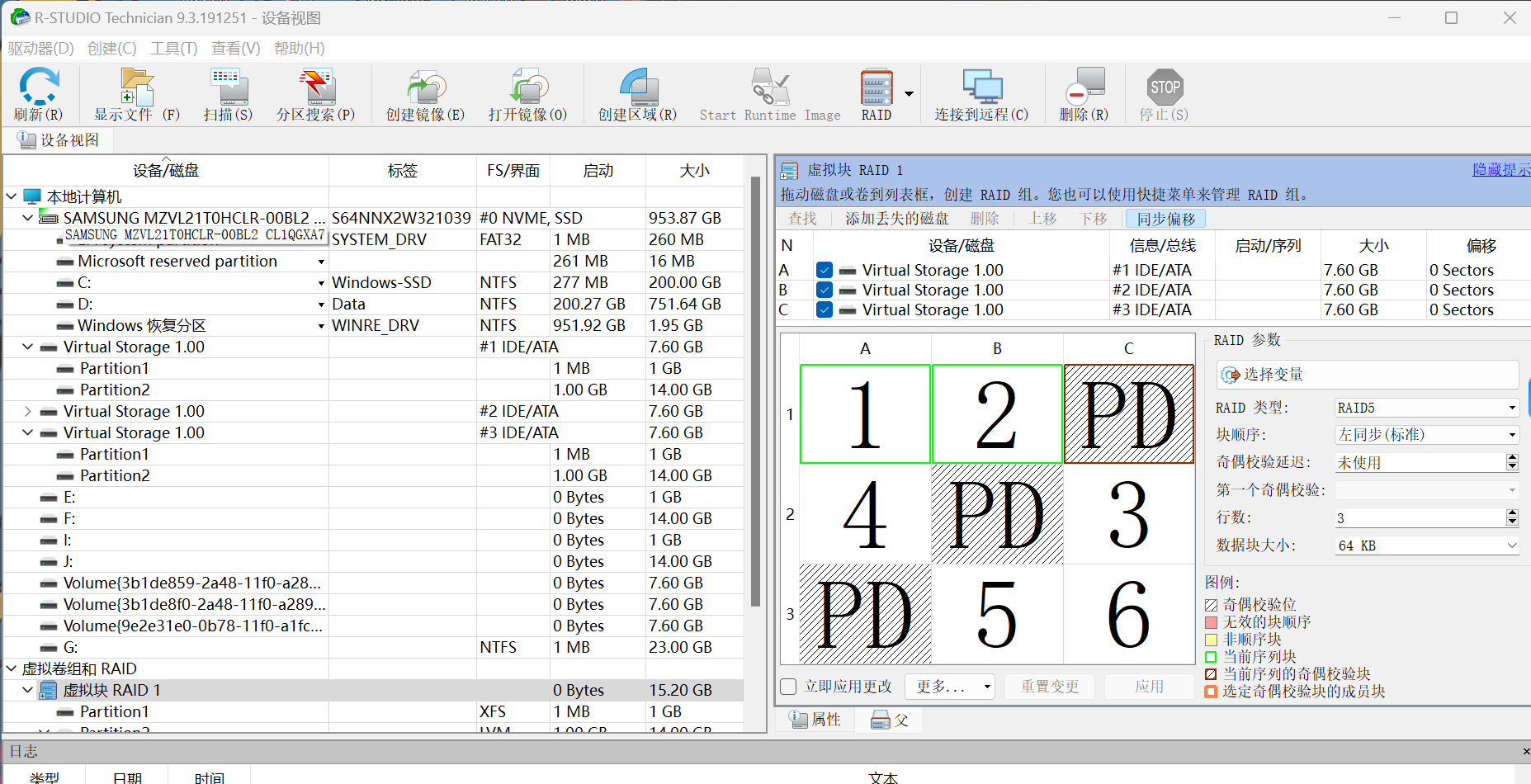
Task: Click the 属性 tab icon
Action: pyautogui.click(x=798, y=720)
